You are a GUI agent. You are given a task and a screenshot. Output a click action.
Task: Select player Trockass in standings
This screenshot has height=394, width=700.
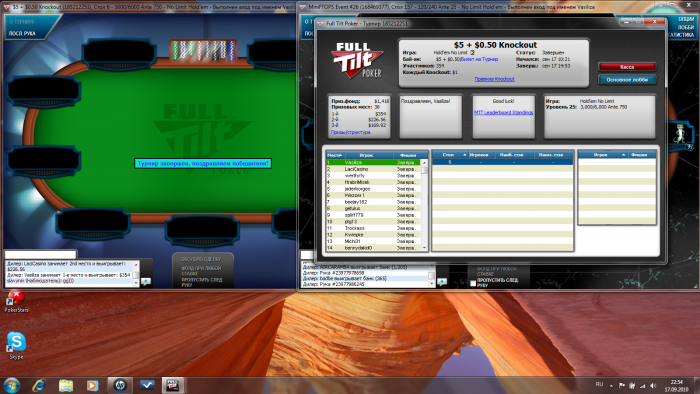tap(373, 228)
